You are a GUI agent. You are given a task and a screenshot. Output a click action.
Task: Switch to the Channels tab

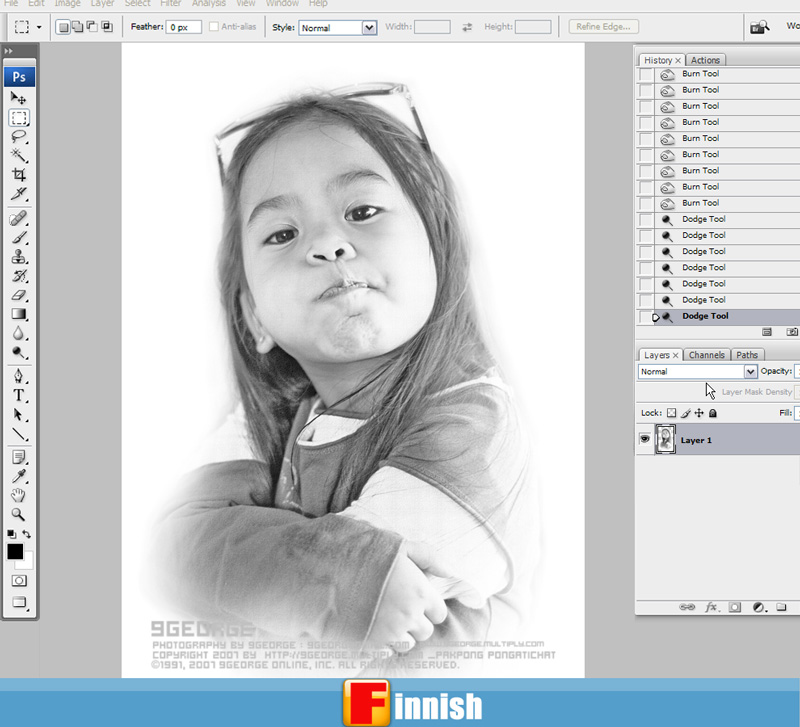[x=707, y=355]
